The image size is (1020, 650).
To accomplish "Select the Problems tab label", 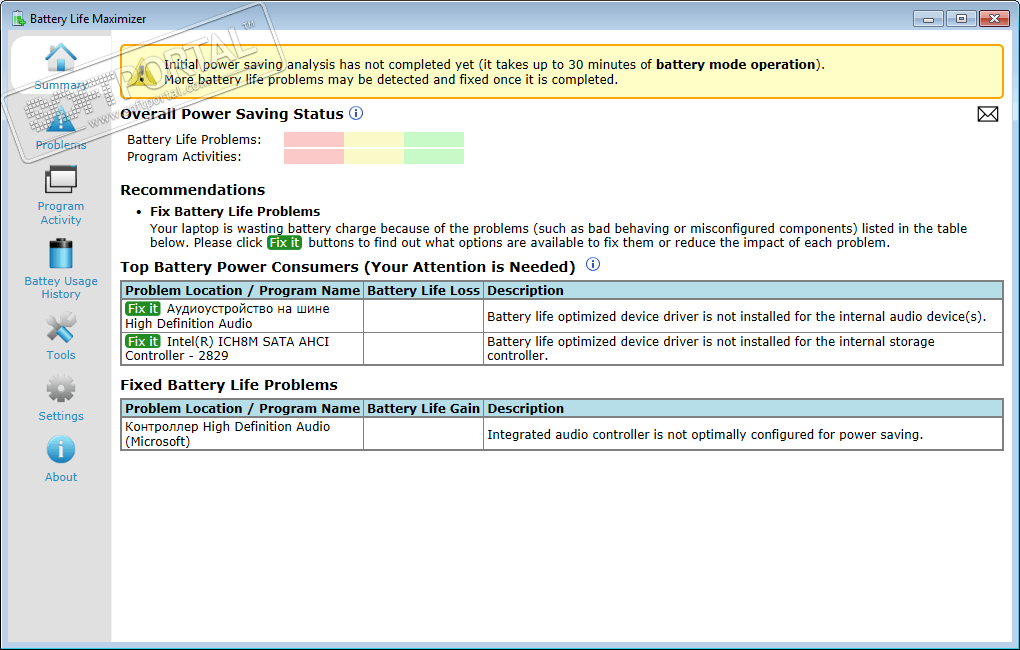I will [x=60, y=145].
